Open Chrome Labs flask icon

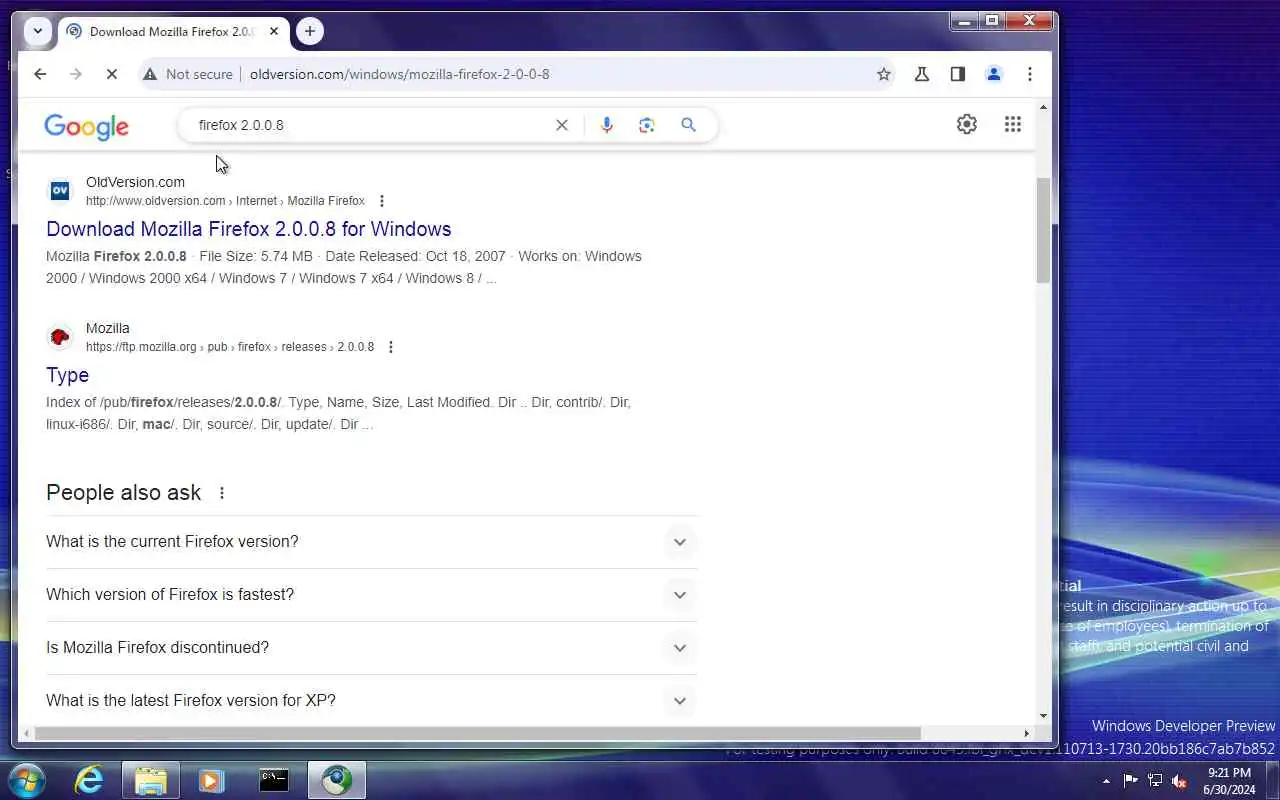[922, 74]
